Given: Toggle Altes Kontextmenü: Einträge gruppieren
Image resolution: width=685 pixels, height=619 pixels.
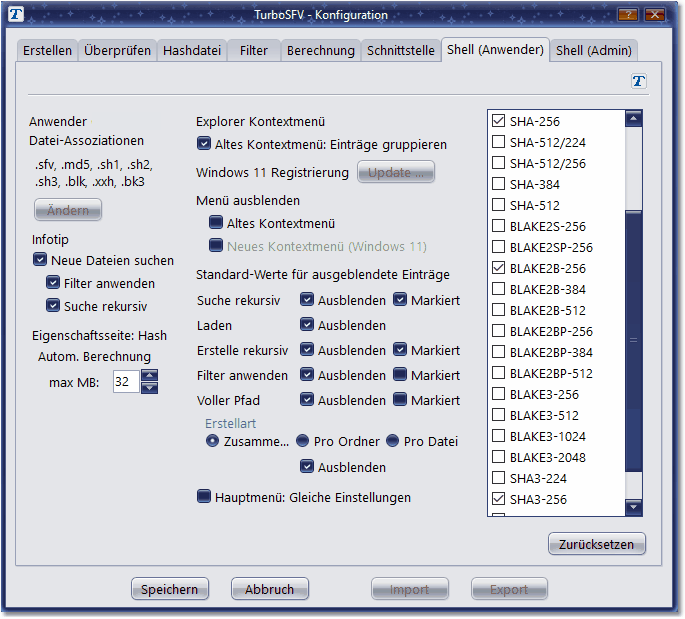Looking at the screenshot, I should point(204,143).
